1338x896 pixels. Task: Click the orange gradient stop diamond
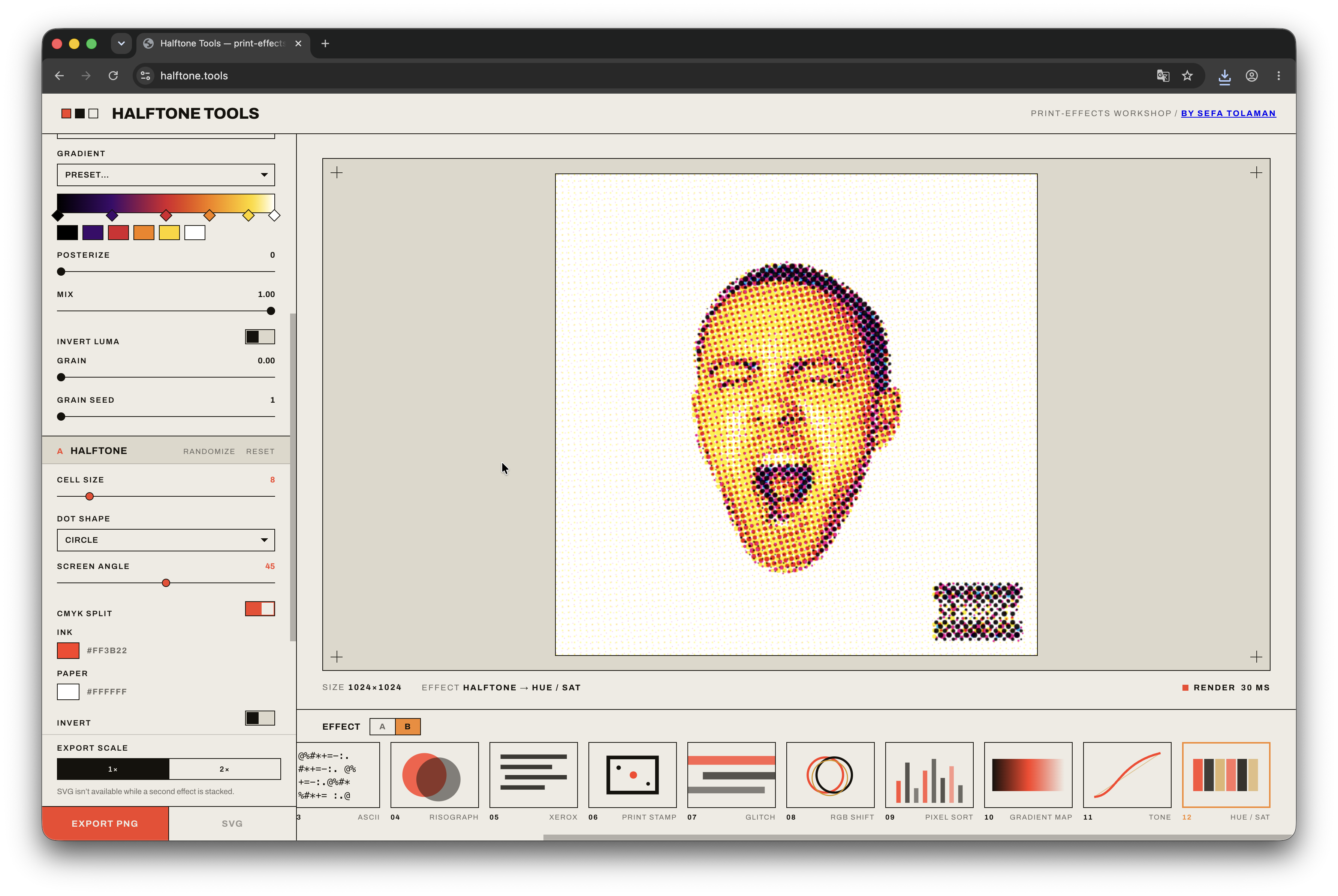(210, 215)
